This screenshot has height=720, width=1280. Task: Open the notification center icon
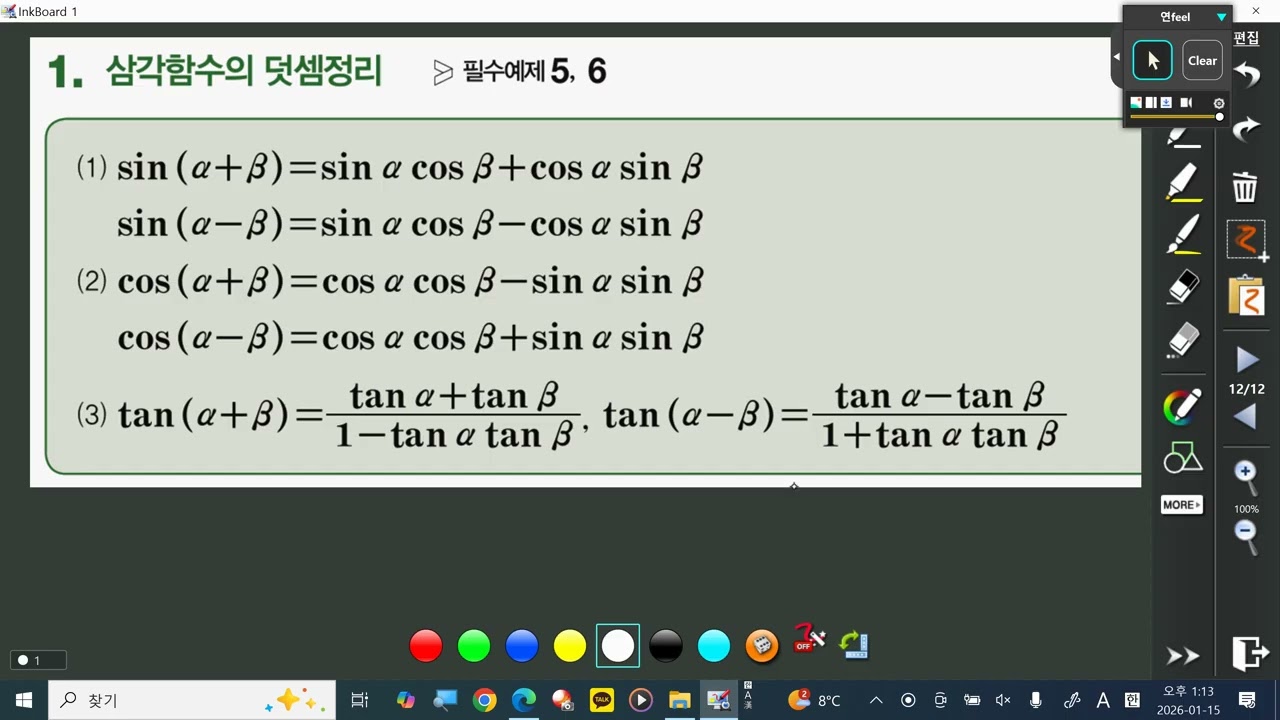click(1247, 700)
